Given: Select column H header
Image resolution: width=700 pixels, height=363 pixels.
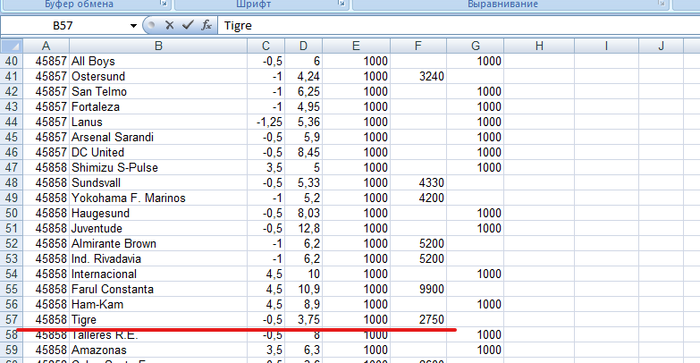Looking at the screenshot, I should 539,46.
